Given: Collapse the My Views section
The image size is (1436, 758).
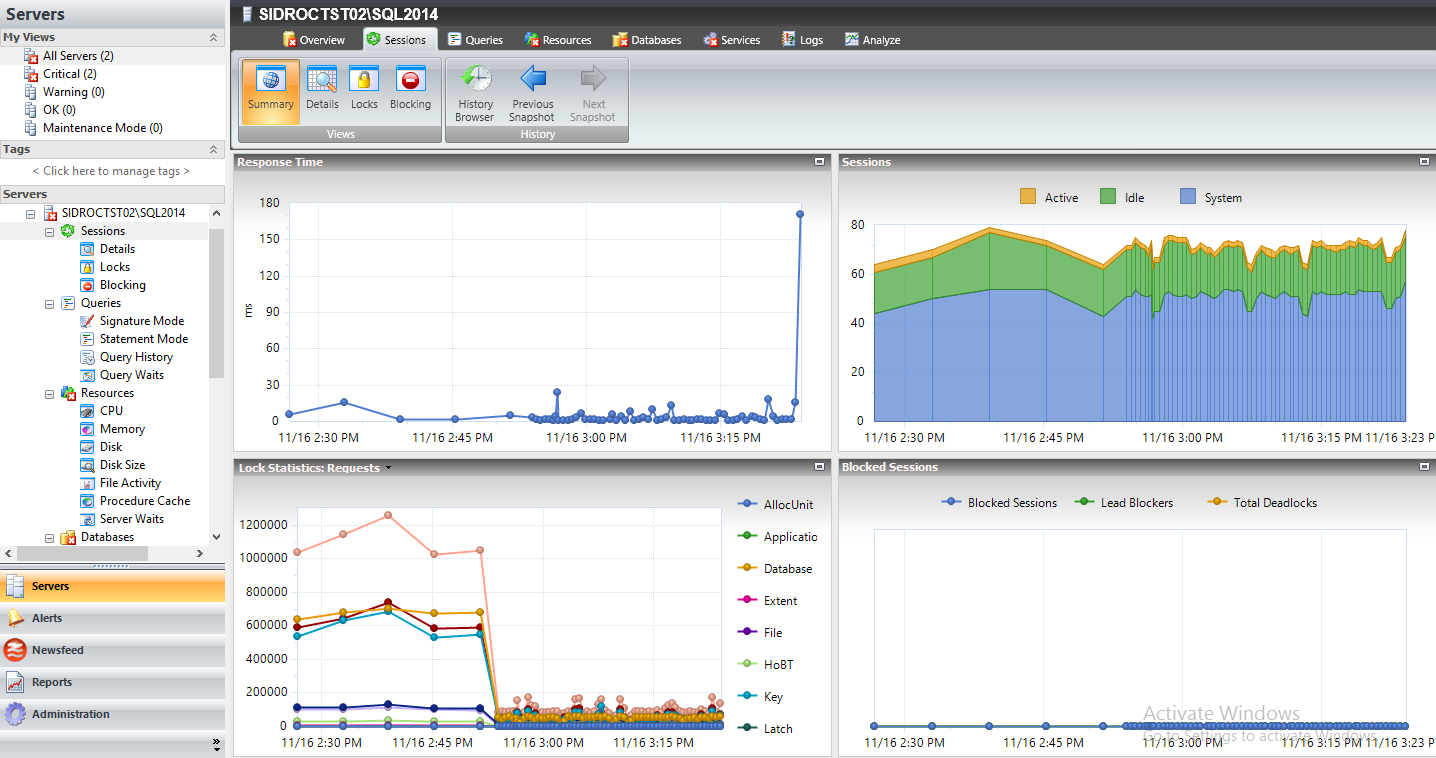Looking at the screenshot, I should (213, 37).
